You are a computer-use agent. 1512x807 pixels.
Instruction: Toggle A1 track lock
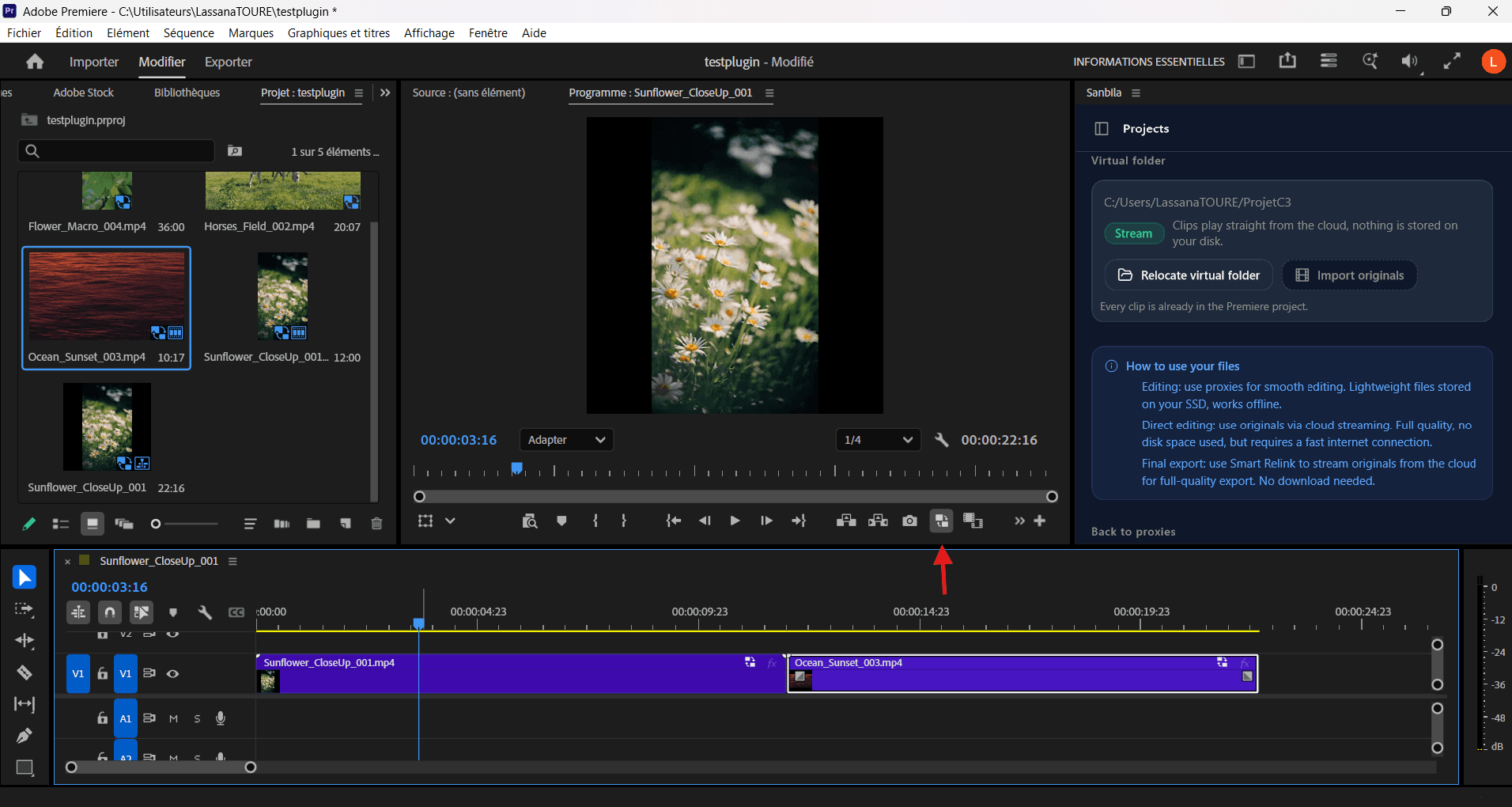coord(102,718)
